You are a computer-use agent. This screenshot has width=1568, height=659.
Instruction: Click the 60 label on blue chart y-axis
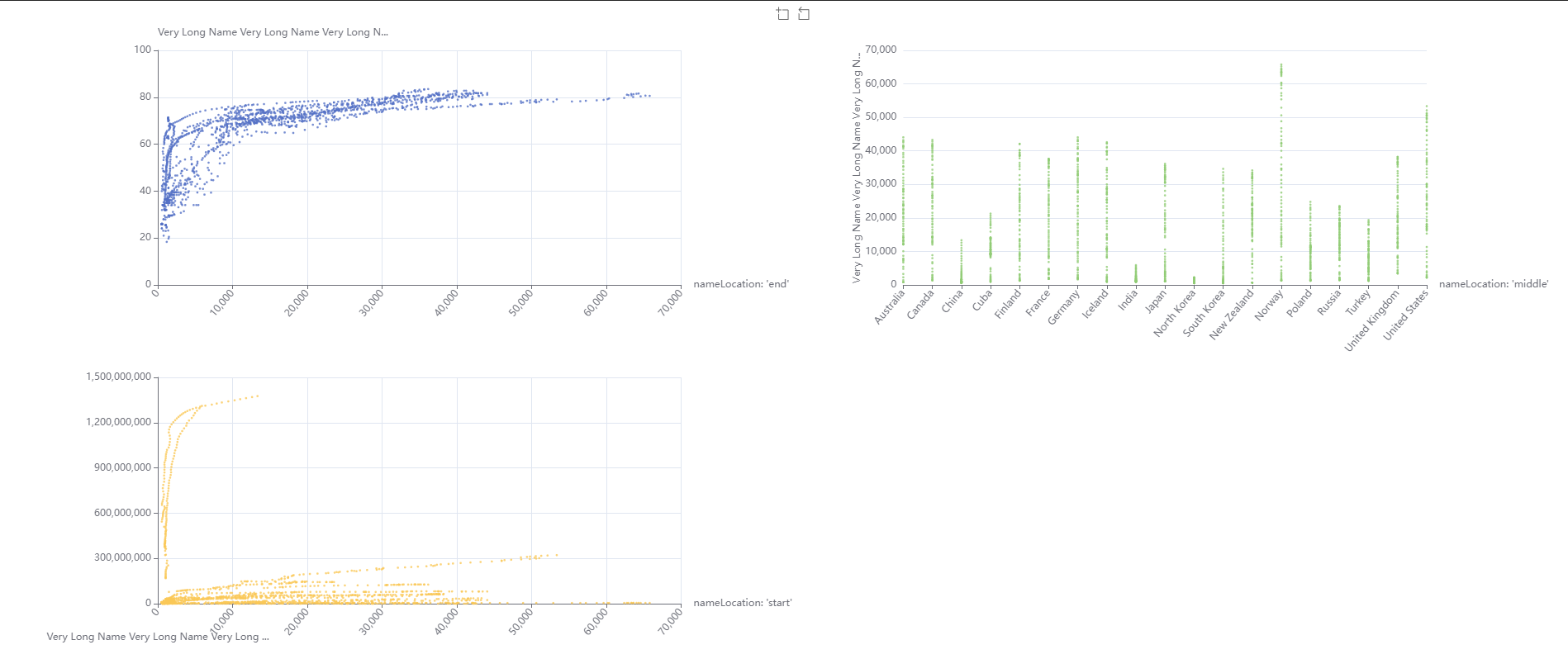coord(145,144)
